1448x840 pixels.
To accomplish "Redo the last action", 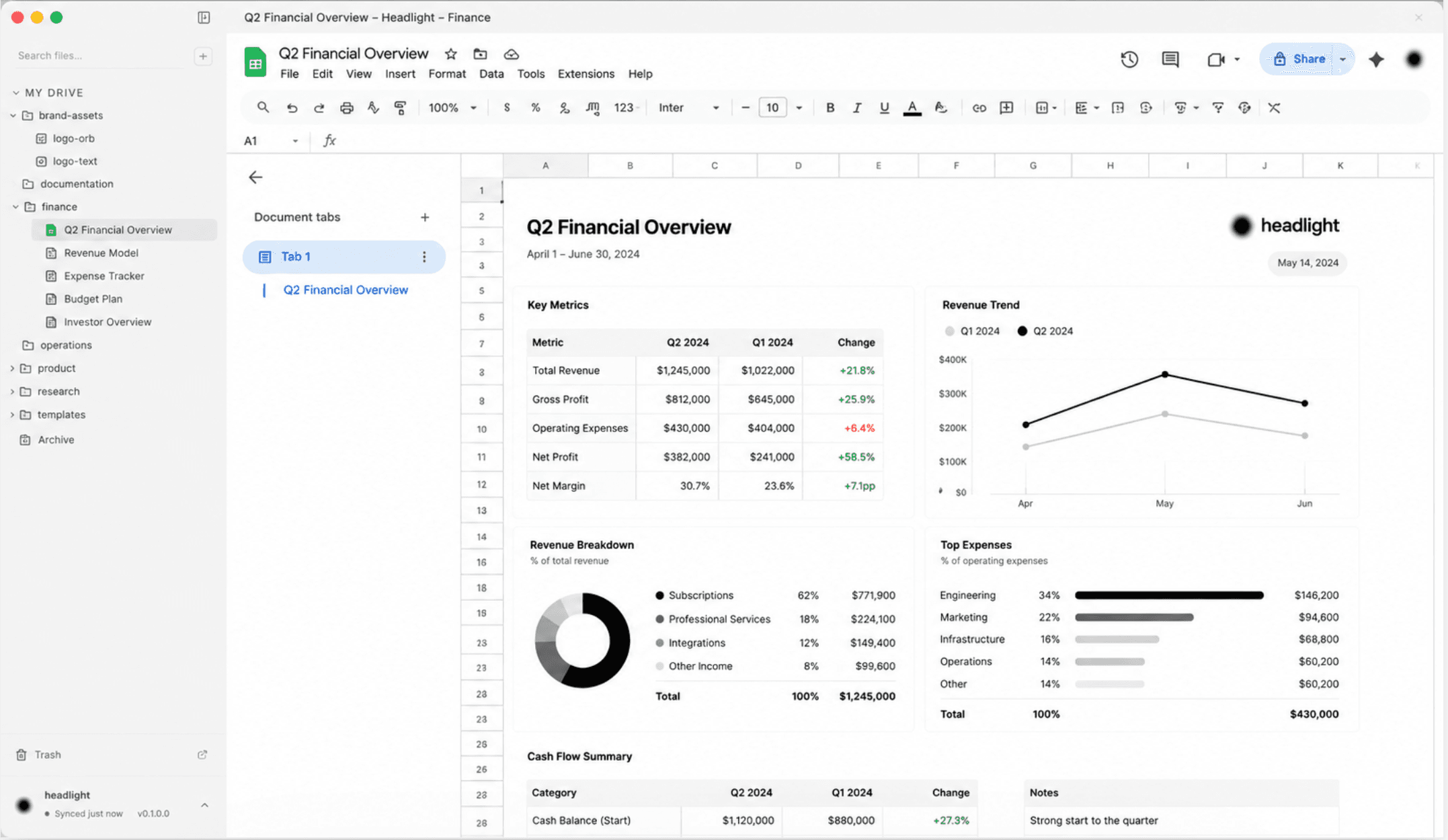I will click(319, 108).
